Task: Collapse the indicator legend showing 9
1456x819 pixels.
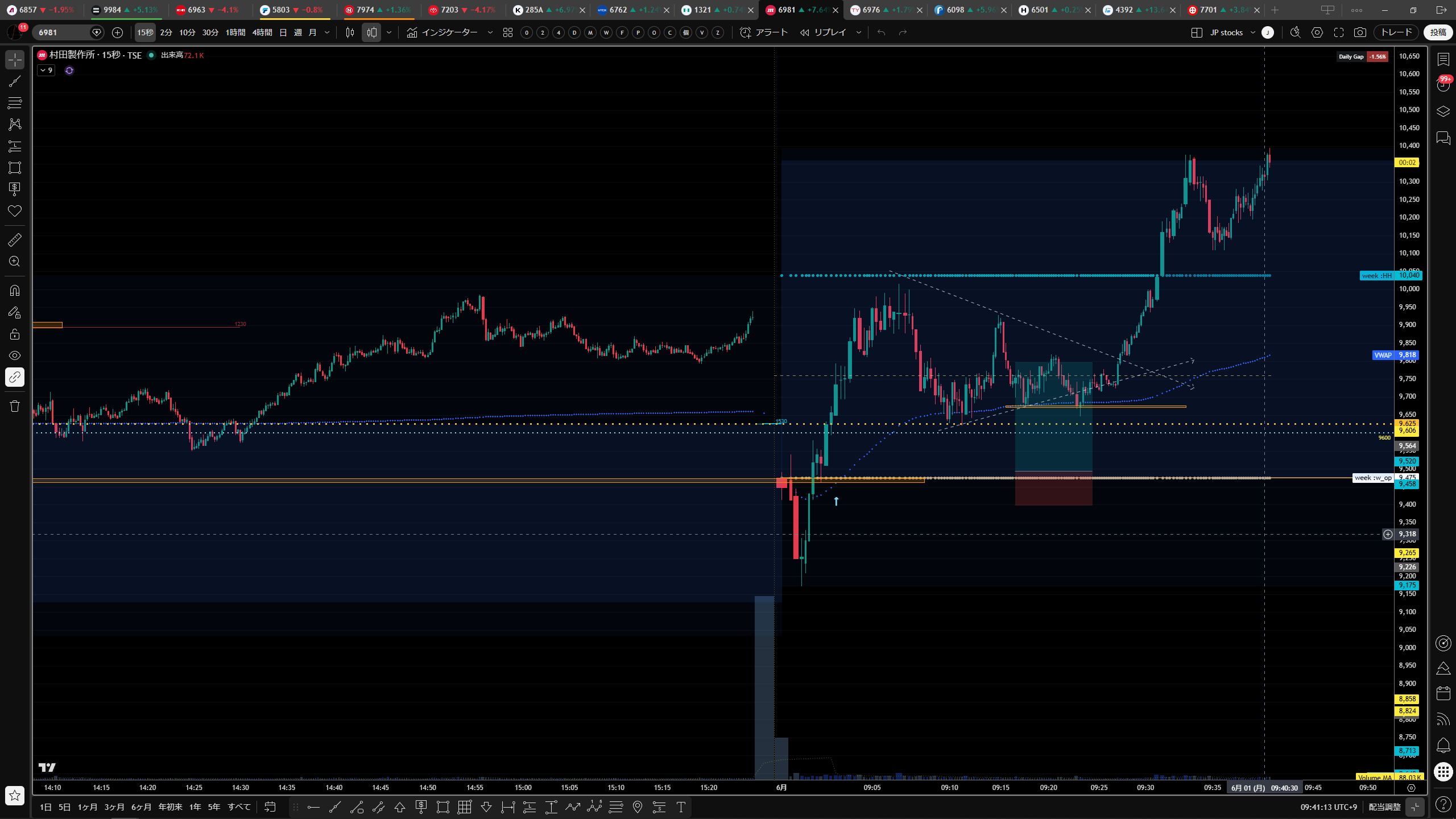Action: tap(46, 71)
